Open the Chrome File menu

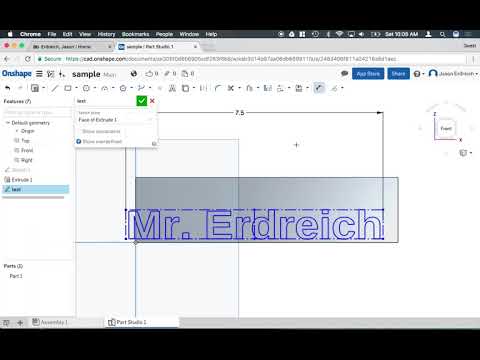tap(52, 34)
